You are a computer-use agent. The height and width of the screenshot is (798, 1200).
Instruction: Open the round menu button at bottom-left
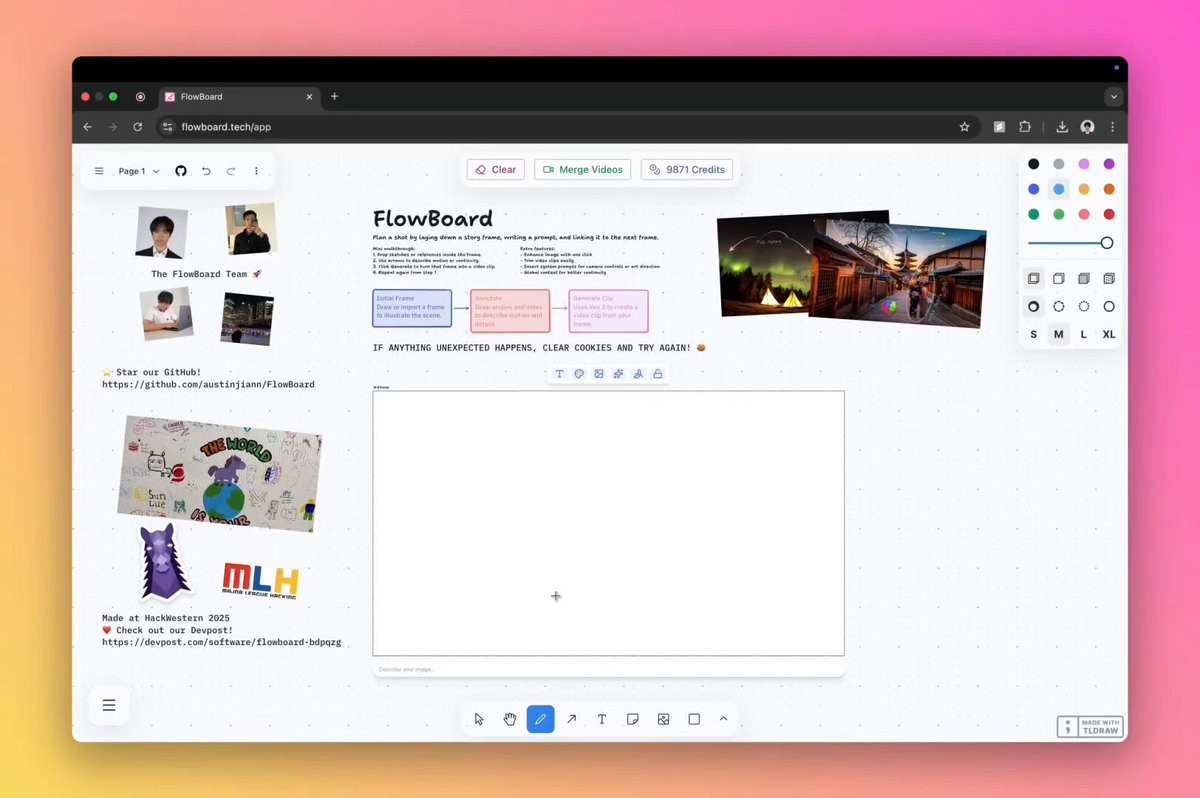click(x=109, y=706)
